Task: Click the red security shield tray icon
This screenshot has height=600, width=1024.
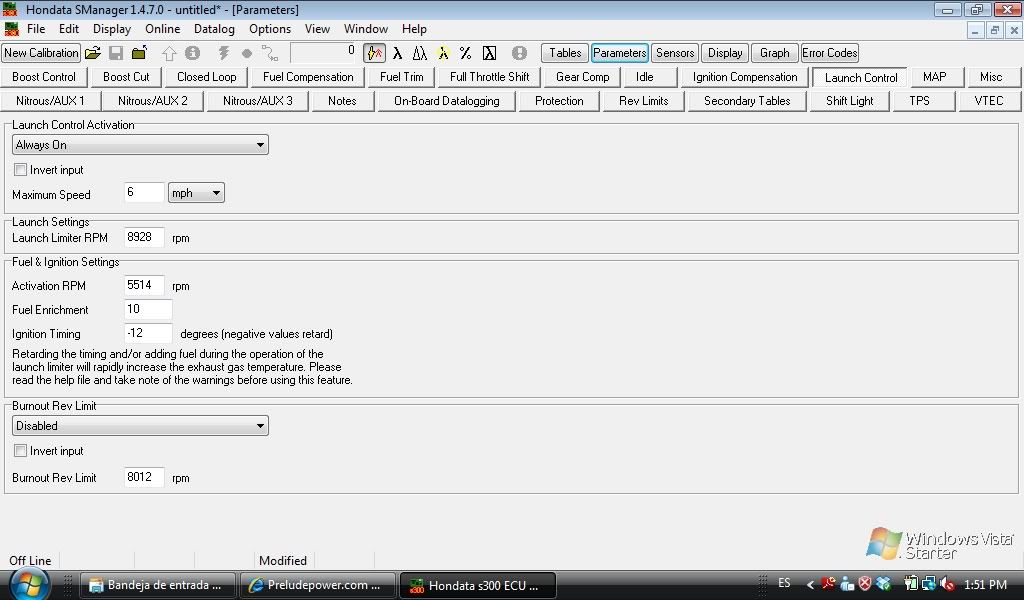Action: click(865, 584)
